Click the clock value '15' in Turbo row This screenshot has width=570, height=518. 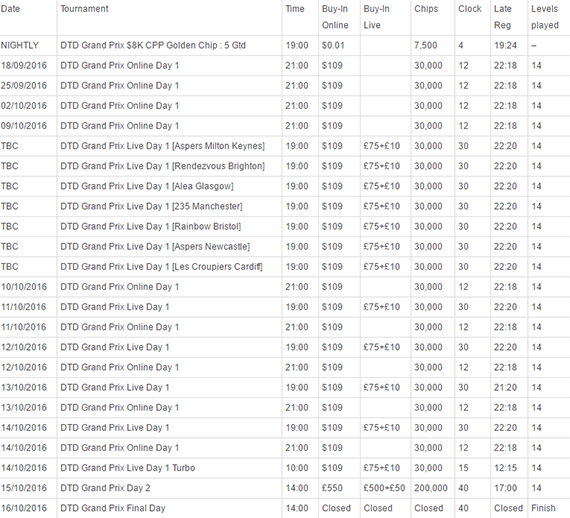(463, 468)
